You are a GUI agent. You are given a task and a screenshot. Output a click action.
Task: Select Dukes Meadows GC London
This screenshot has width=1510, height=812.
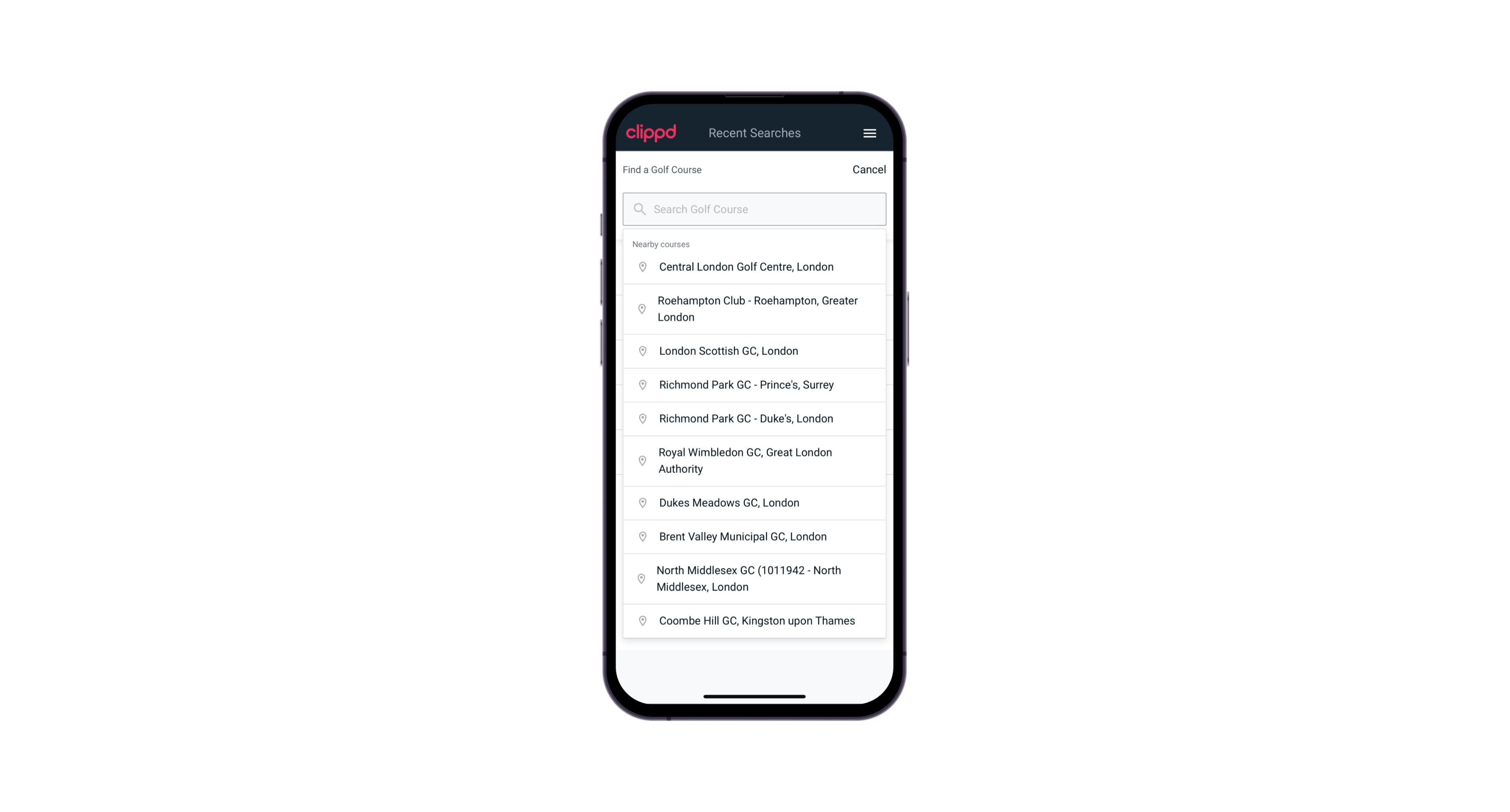coord(755,502)
